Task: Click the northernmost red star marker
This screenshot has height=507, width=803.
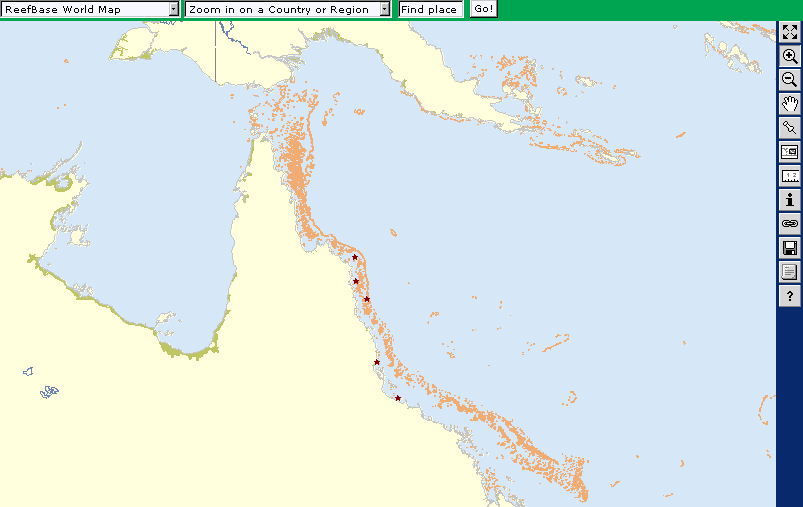Action: tap(354, 258)
